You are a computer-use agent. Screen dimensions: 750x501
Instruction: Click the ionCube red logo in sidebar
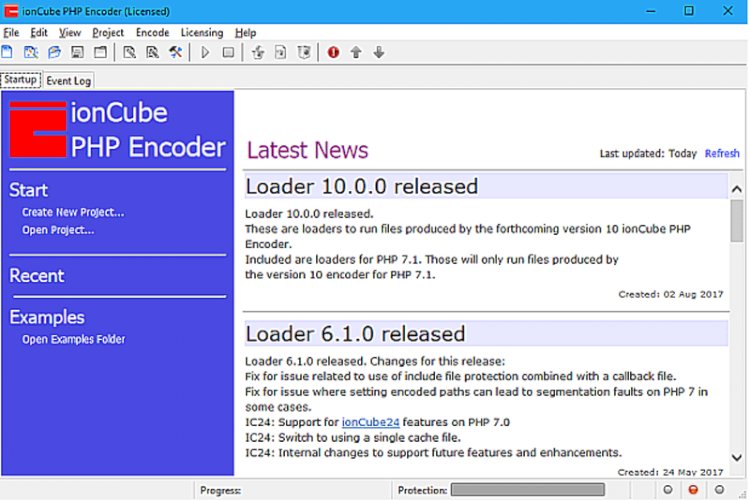38,129
